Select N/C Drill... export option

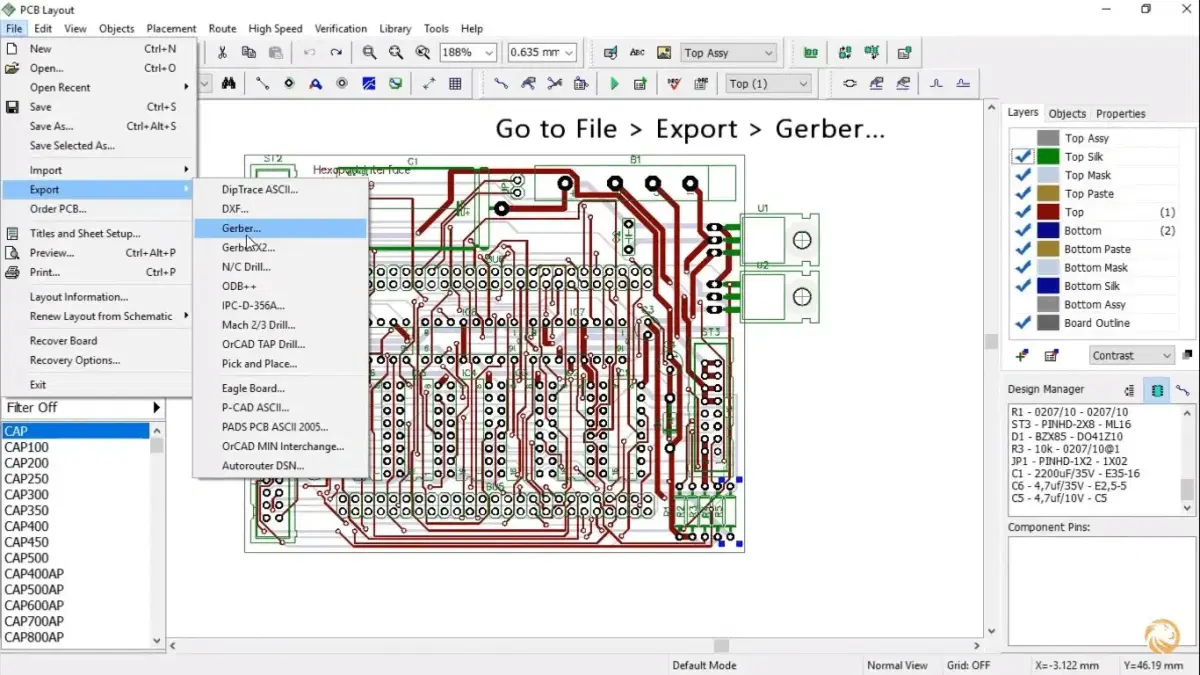pyautogui.click(x=246, y=267)
